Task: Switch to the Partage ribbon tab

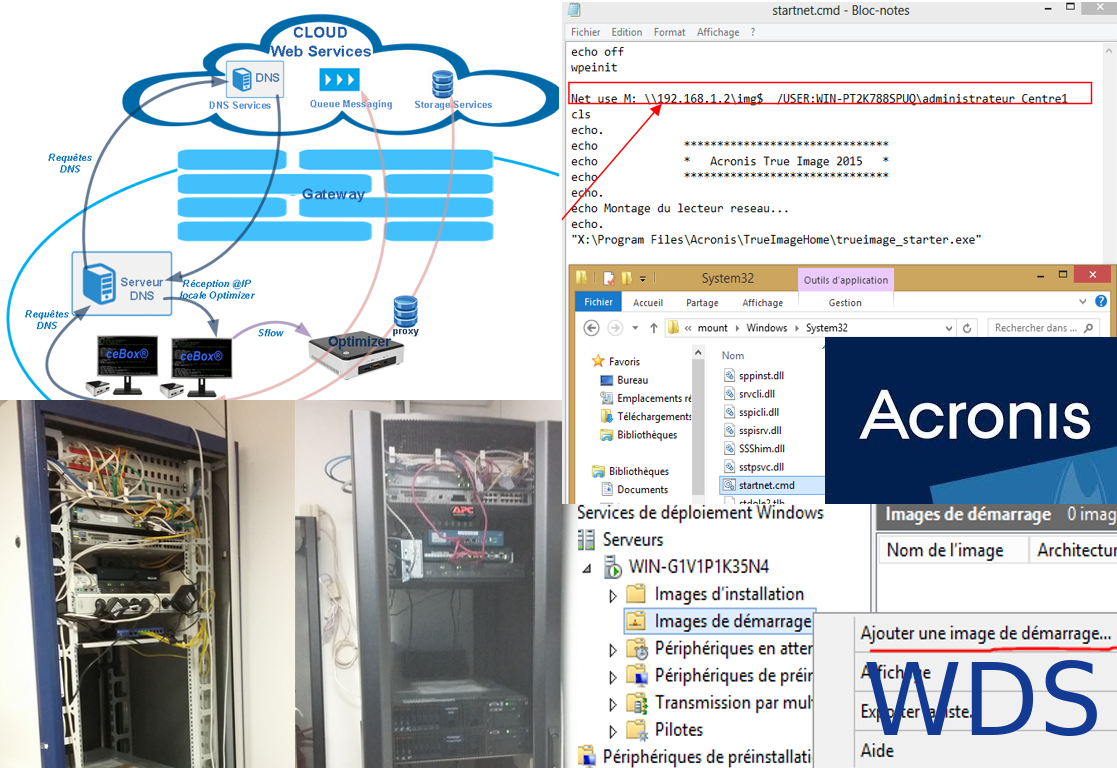Action: pos(702,303)
